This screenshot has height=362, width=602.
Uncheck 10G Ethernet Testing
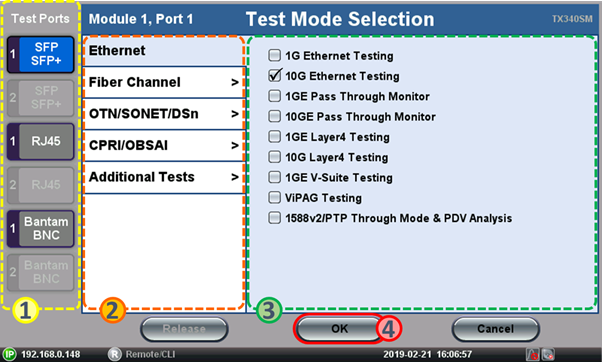pos(275,76)
